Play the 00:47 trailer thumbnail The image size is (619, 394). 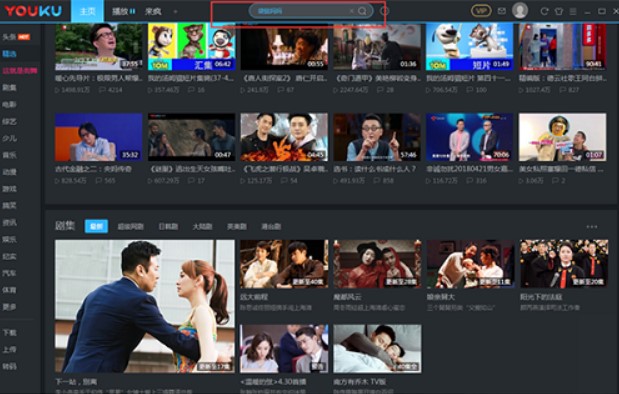pos(191,137)
